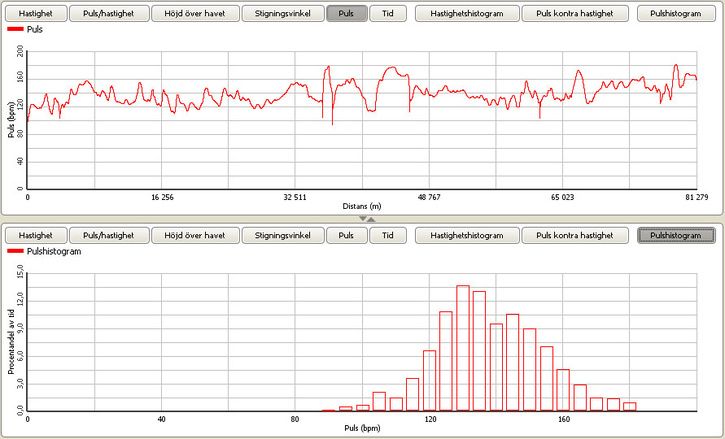Show Puls kontra hastighet in upper panel

click(575, 13)
